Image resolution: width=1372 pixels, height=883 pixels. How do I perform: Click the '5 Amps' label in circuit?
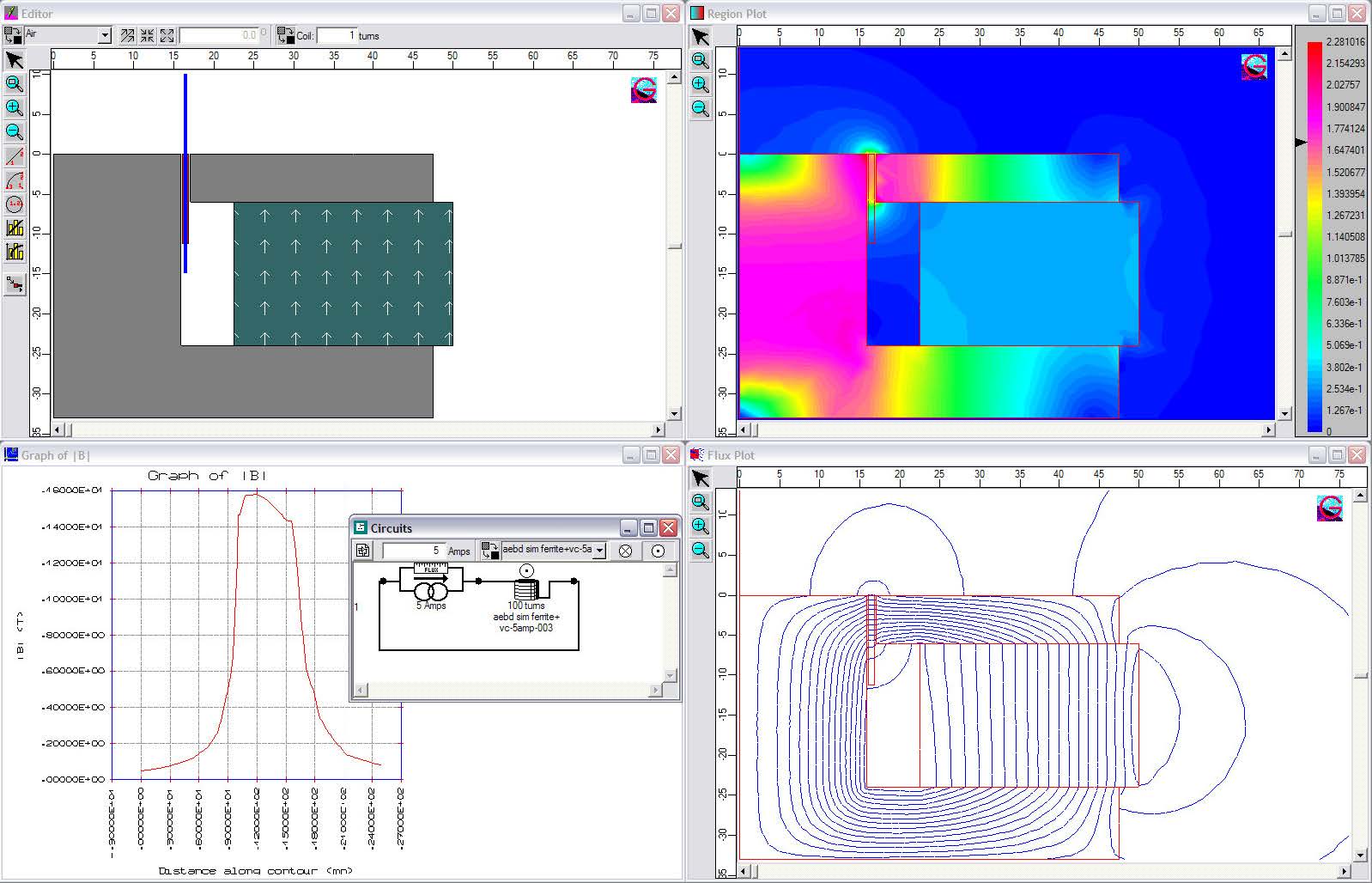[x=431, y=606]
